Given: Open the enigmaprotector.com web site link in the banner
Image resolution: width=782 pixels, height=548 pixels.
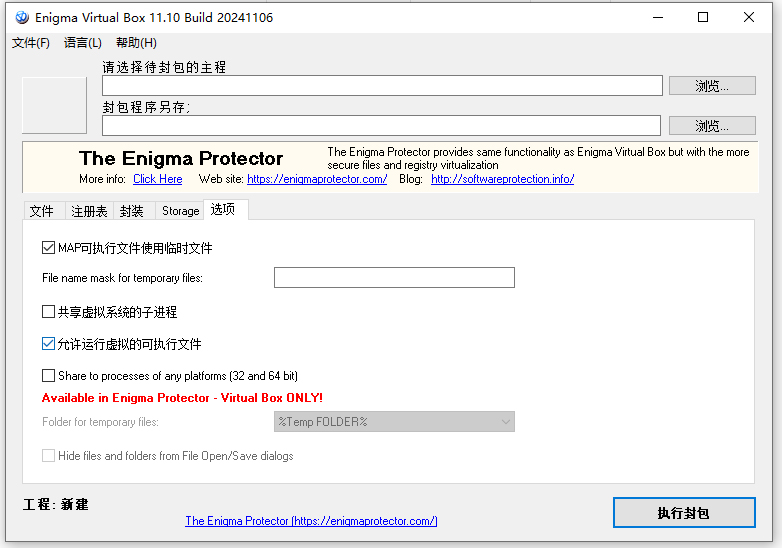Looking at the screenshot, I should pyautogui.click(x=317, y=179).
